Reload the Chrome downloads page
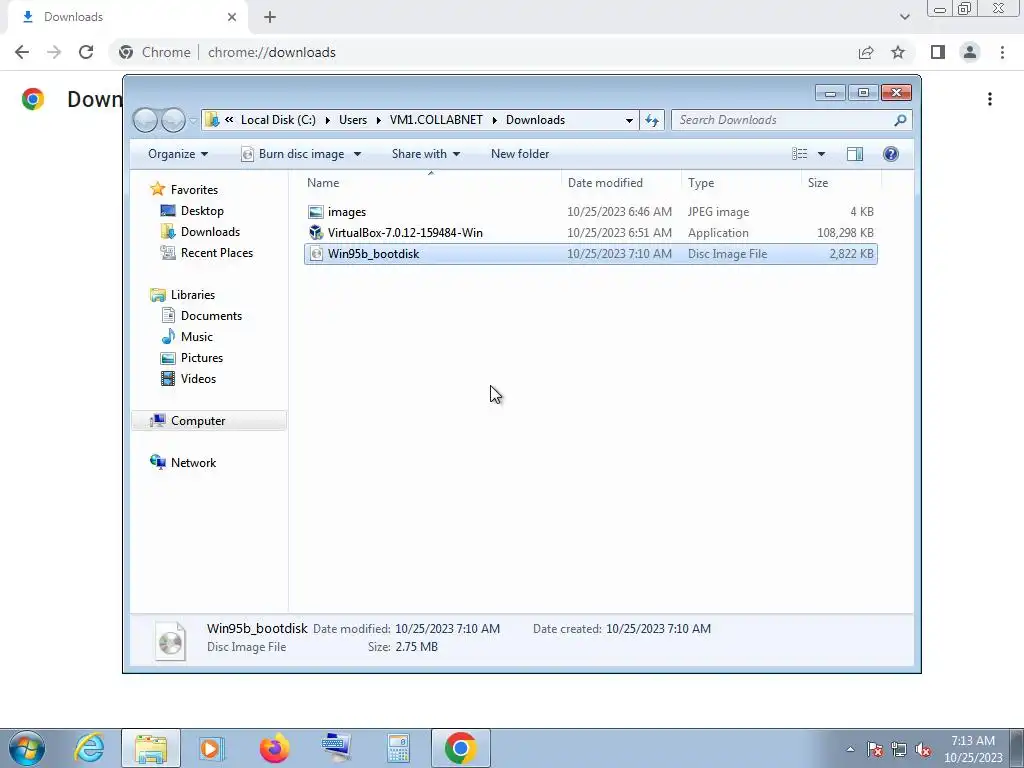 86,52
